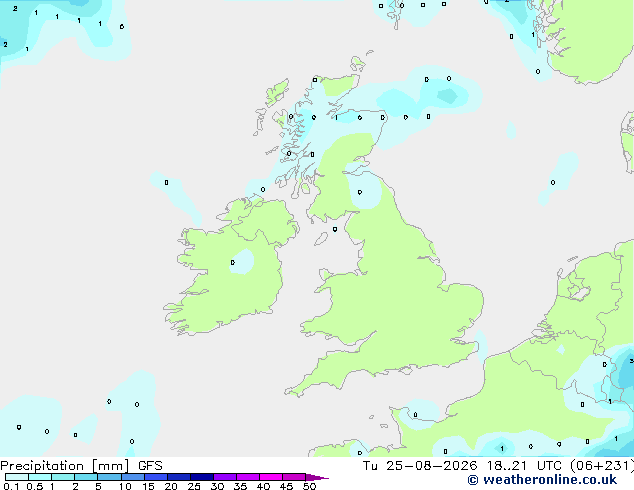Click the 'Tu 25-08-2026' date text
The image size is (634, 490).
(420, 466)
